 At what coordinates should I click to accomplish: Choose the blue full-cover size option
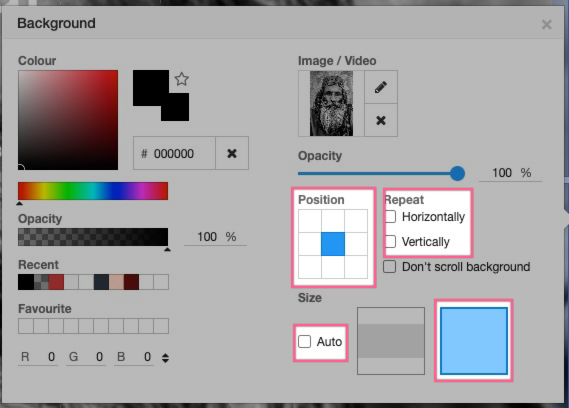click(474, 341)
